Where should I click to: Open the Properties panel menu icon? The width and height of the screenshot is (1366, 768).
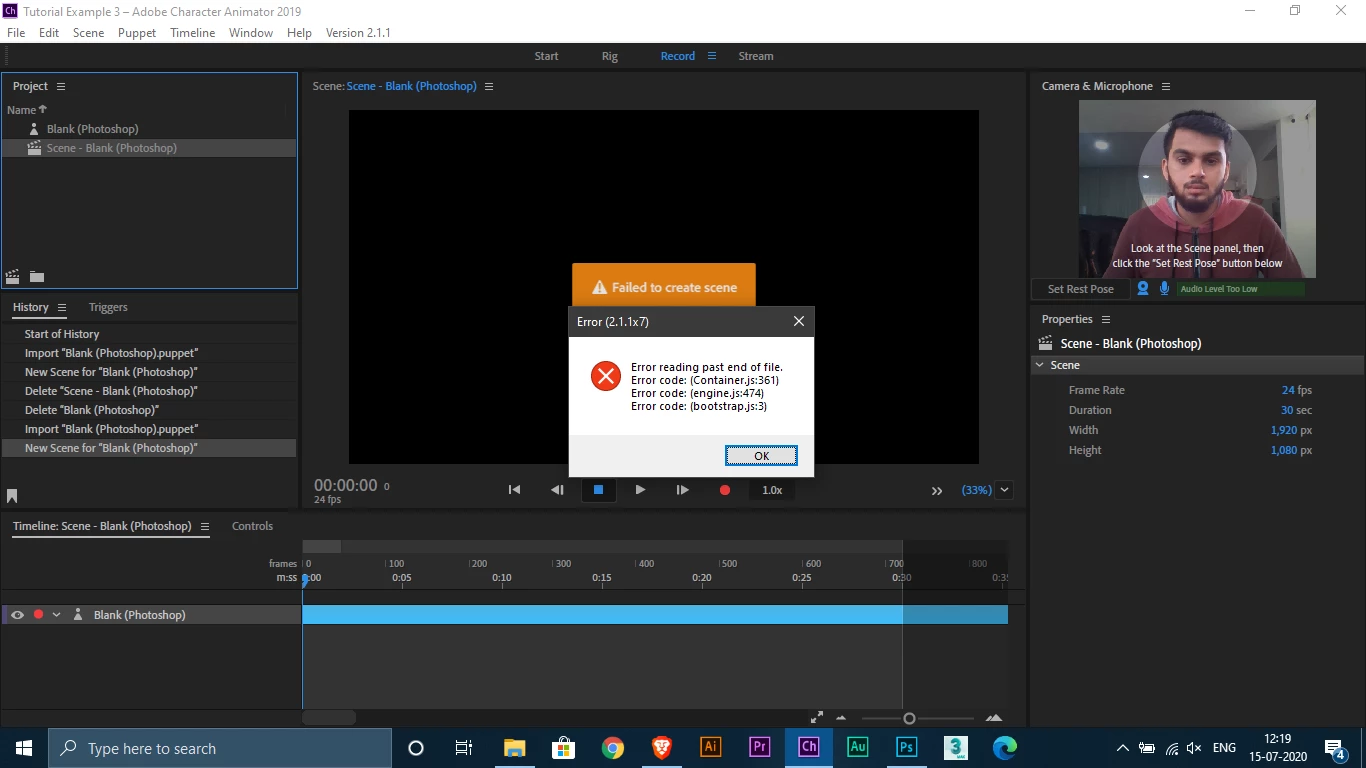pos(1106,319)
